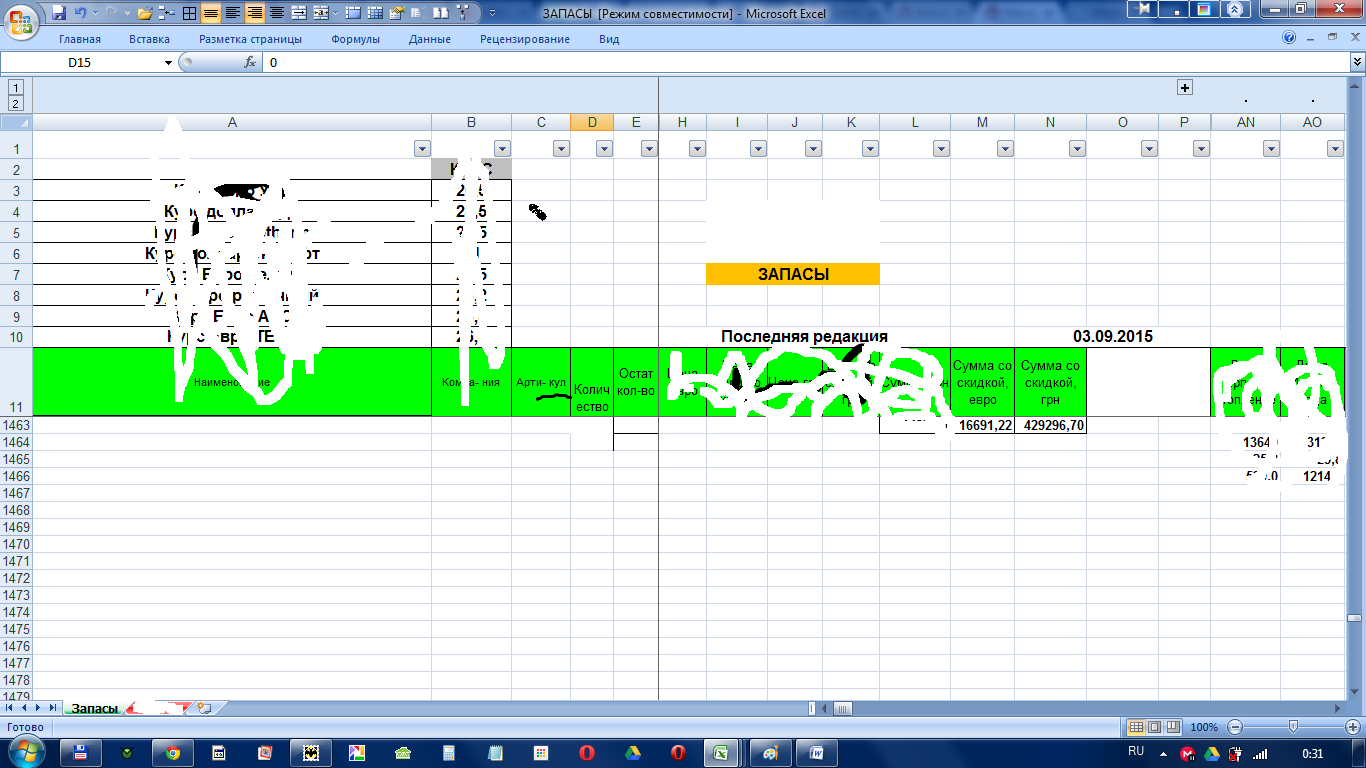Open the Формулы ribbon tab
The height and width of the screenshot is (768, 1366).
click(x=355, y=39)
